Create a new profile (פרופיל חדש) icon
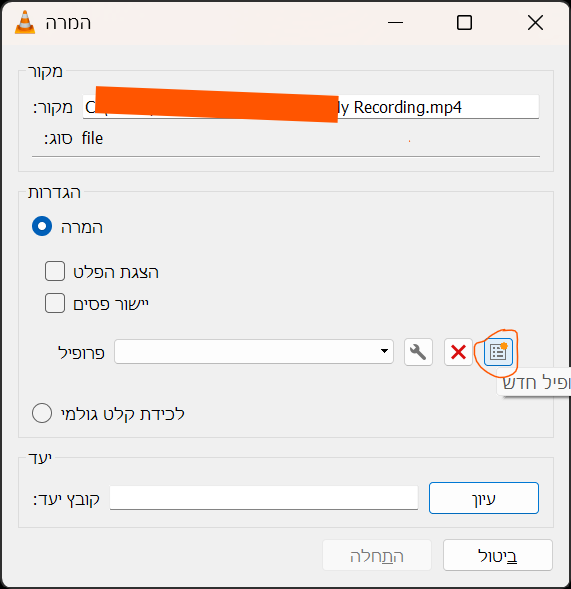The image size is (571, 589). click(498, 352)
